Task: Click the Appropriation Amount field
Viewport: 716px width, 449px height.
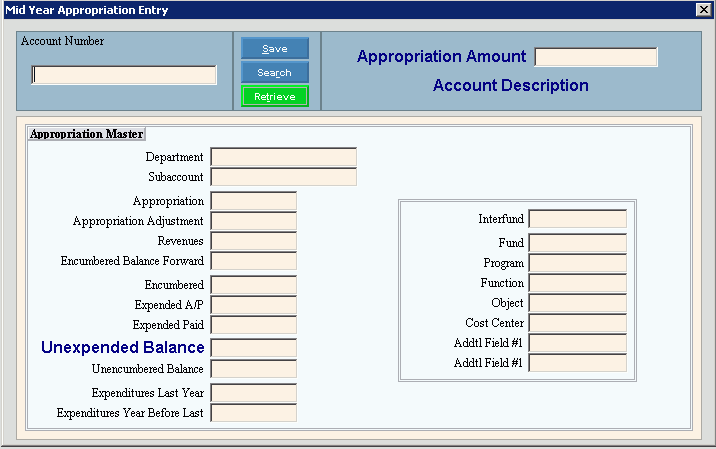Action: (596, 57)
